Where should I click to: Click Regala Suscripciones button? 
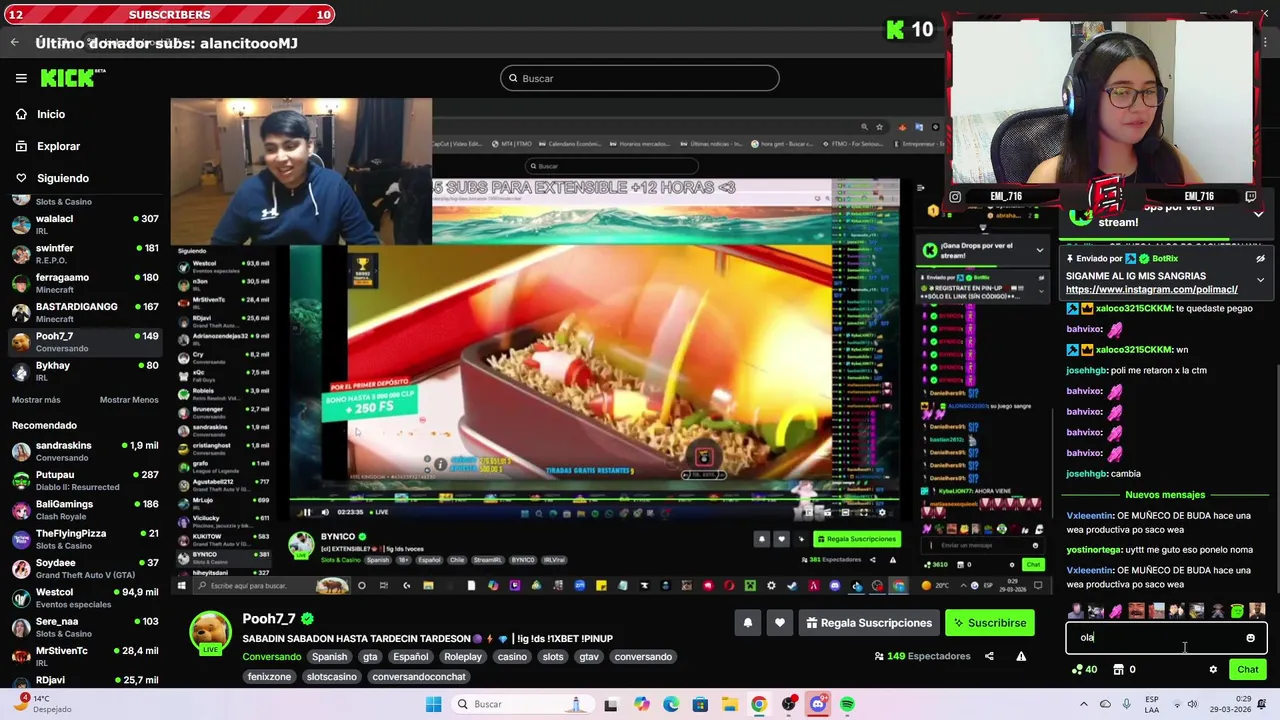pos(869,623)
